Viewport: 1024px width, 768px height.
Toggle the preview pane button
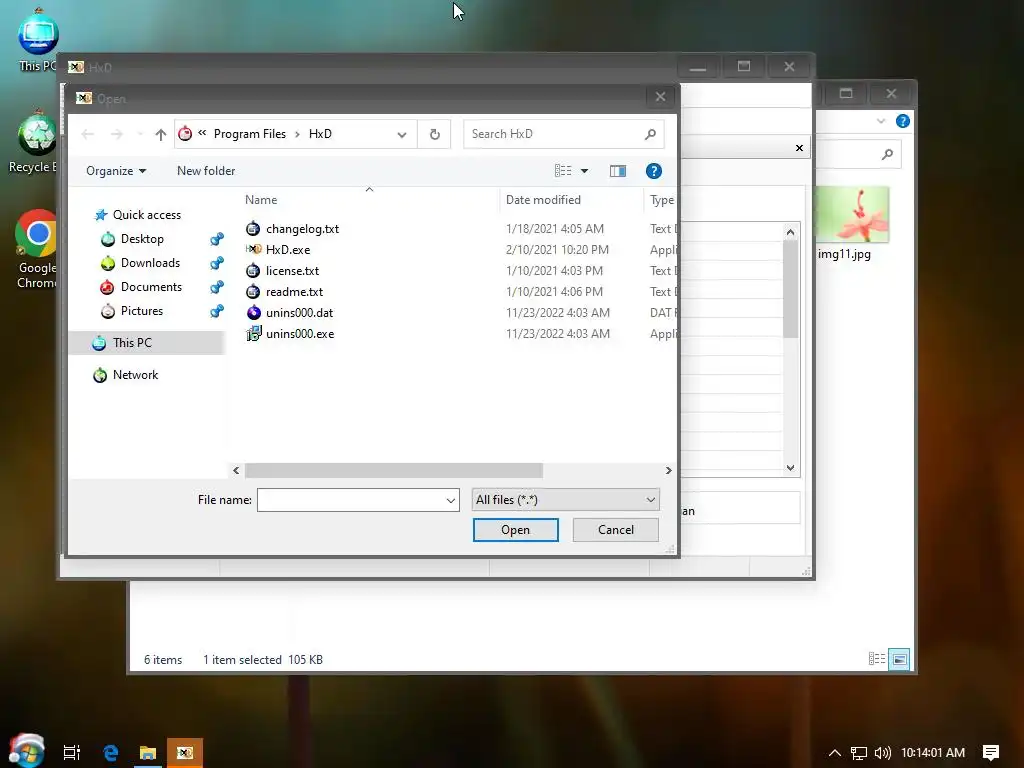coord(618,171)
